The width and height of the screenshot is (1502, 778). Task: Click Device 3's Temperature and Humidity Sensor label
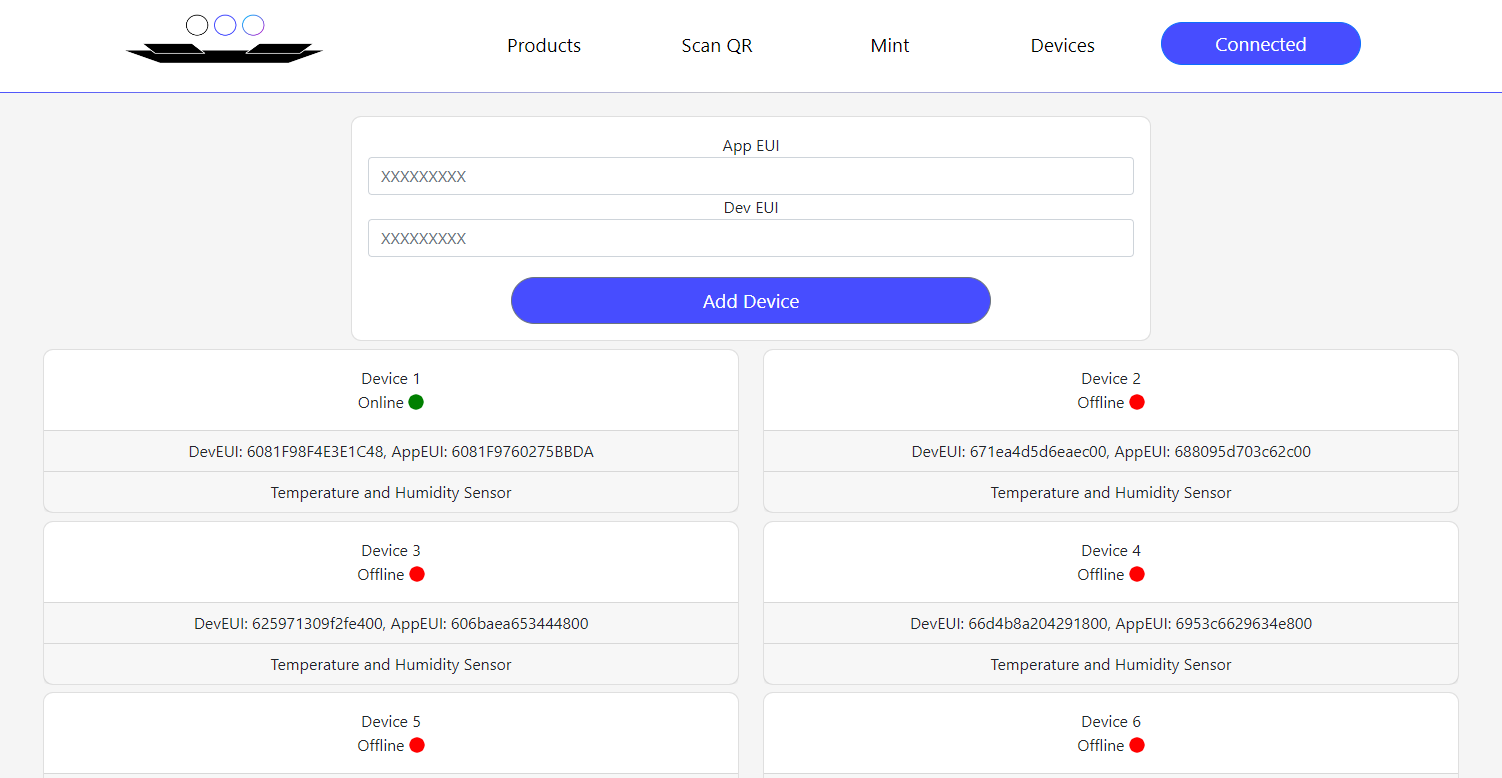pos(391,664)
